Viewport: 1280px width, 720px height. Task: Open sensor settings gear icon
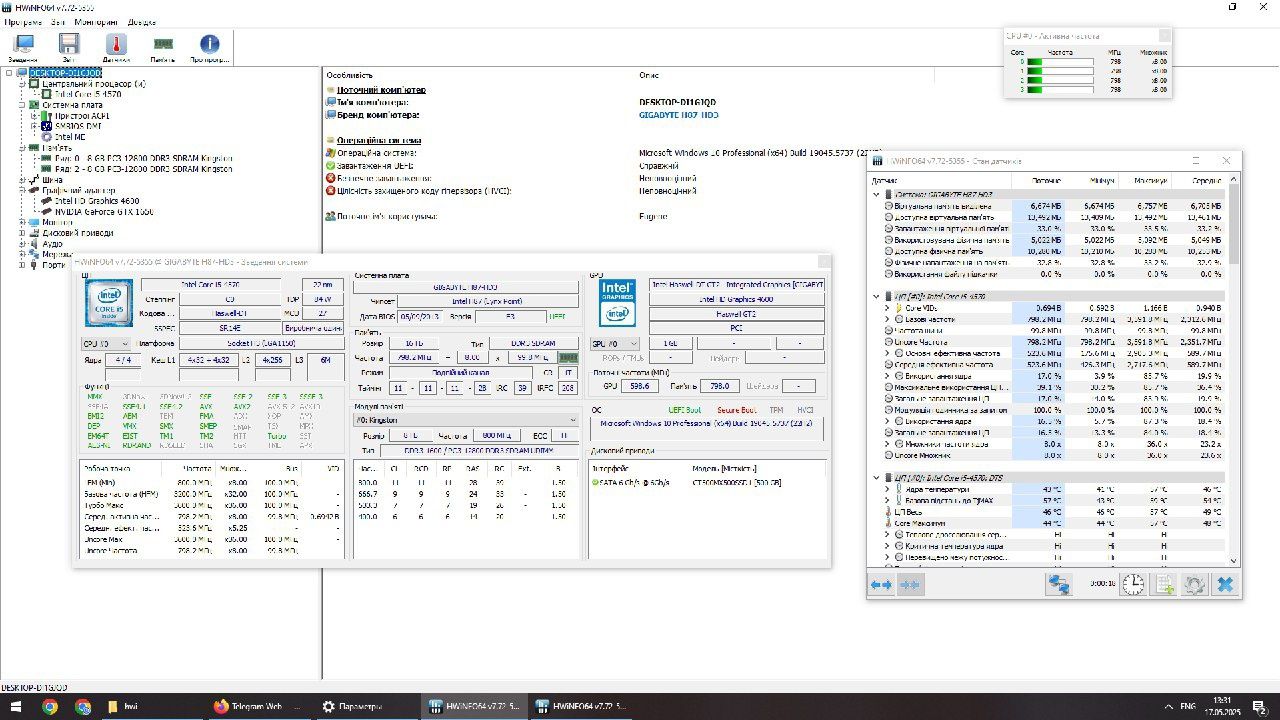[x=1195, y=585]
